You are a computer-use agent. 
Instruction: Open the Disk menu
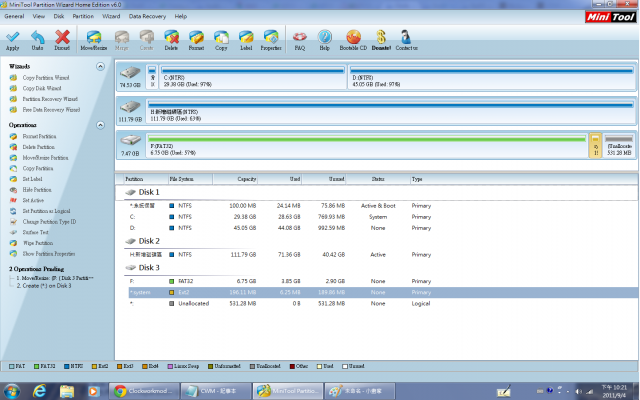click(x=59, y=16)
